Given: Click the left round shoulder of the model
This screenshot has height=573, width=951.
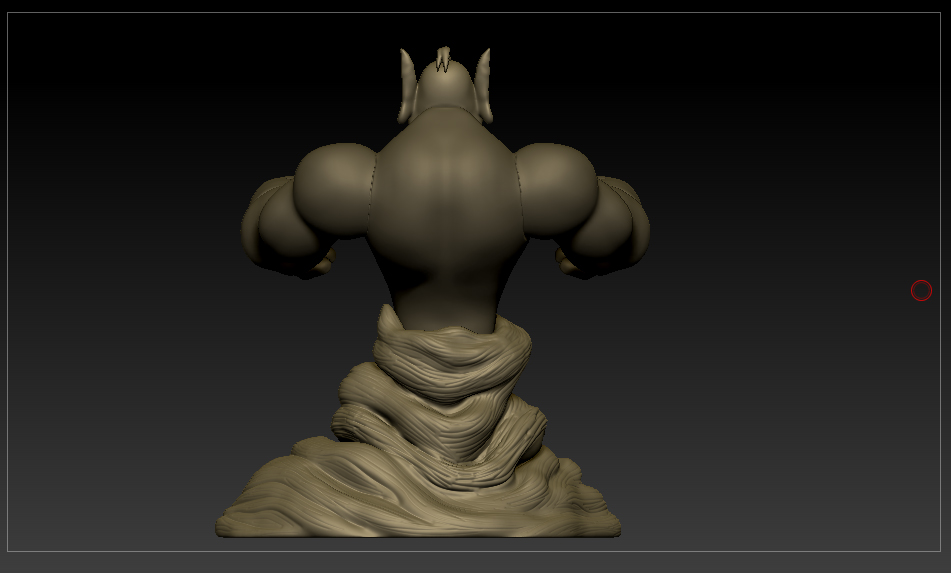Looking at the screenshot, I should click(335, 189).
